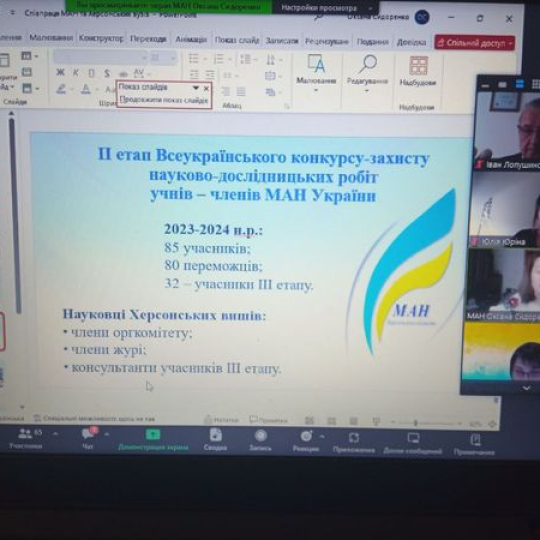Open the Zoom whiteboards button
The height and width of the screenshot is (540, 540).
click(413, 443)
